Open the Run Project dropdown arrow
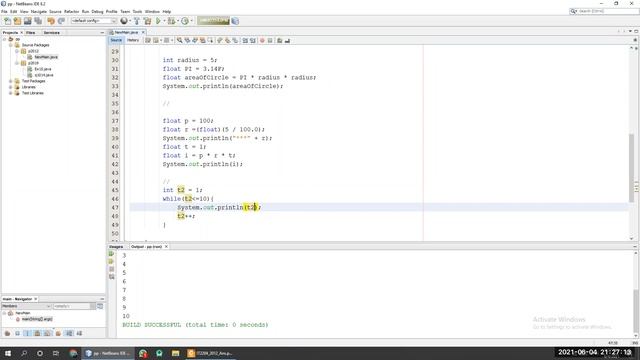This screenshot has height=360, width=640. pyautogui.click(x=164, y=21)
